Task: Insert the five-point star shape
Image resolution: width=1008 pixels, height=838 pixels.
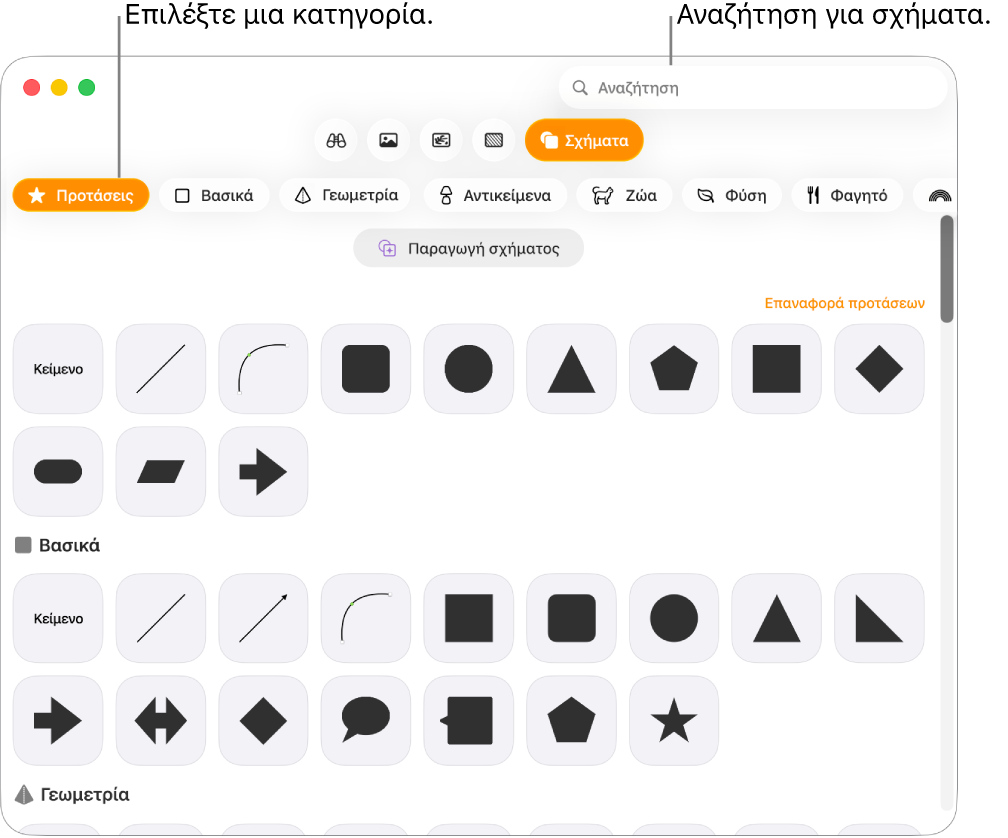Action: pyautogui.click(x=674, y=720)
